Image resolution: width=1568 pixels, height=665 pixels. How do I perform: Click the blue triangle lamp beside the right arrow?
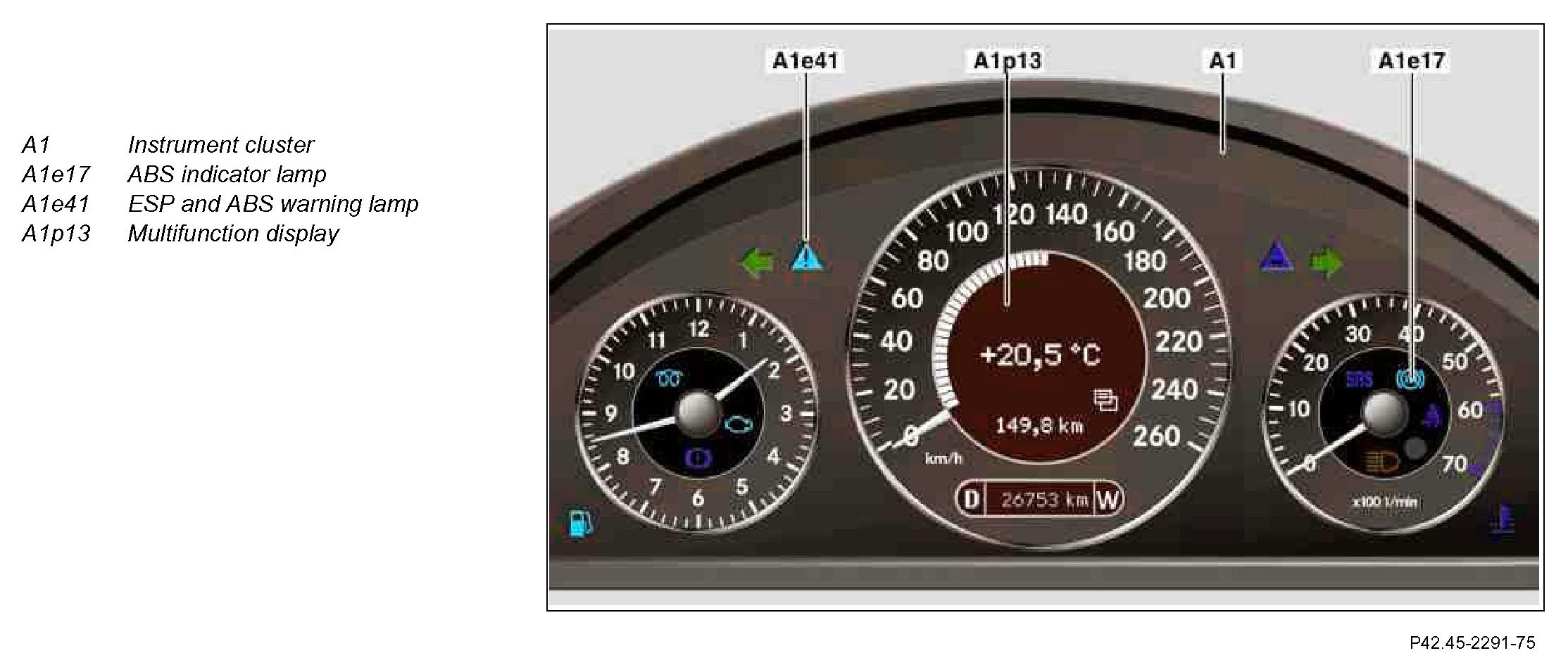(1277, 258)
